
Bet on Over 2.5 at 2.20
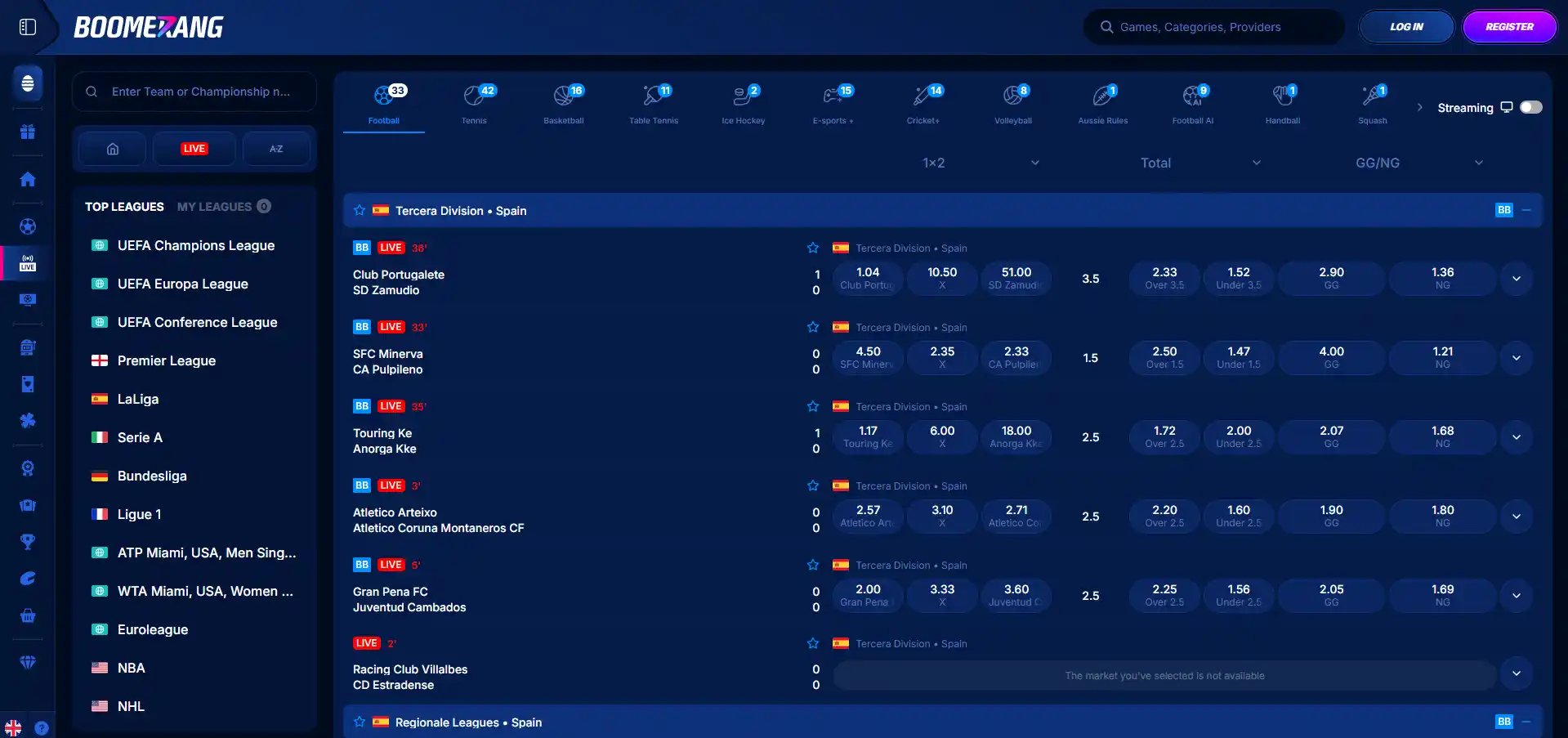tap(1164, 517)
